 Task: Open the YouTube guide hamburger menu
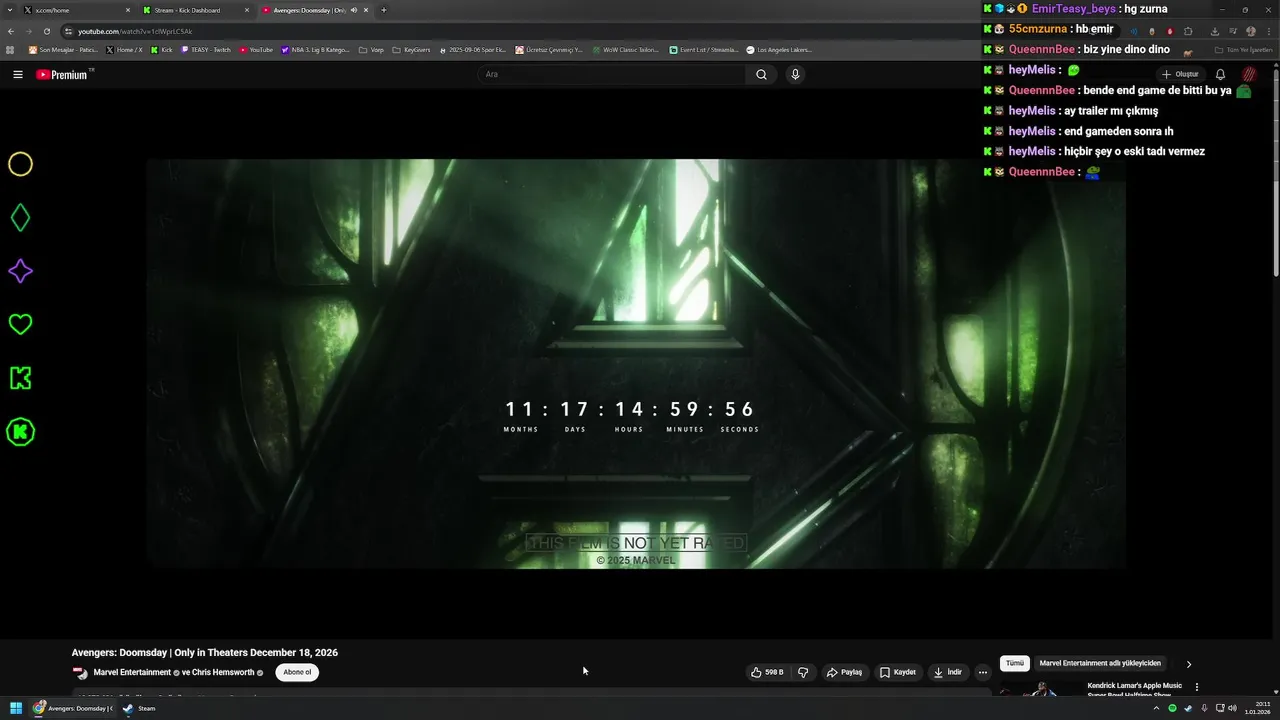[x=18, y=74]
